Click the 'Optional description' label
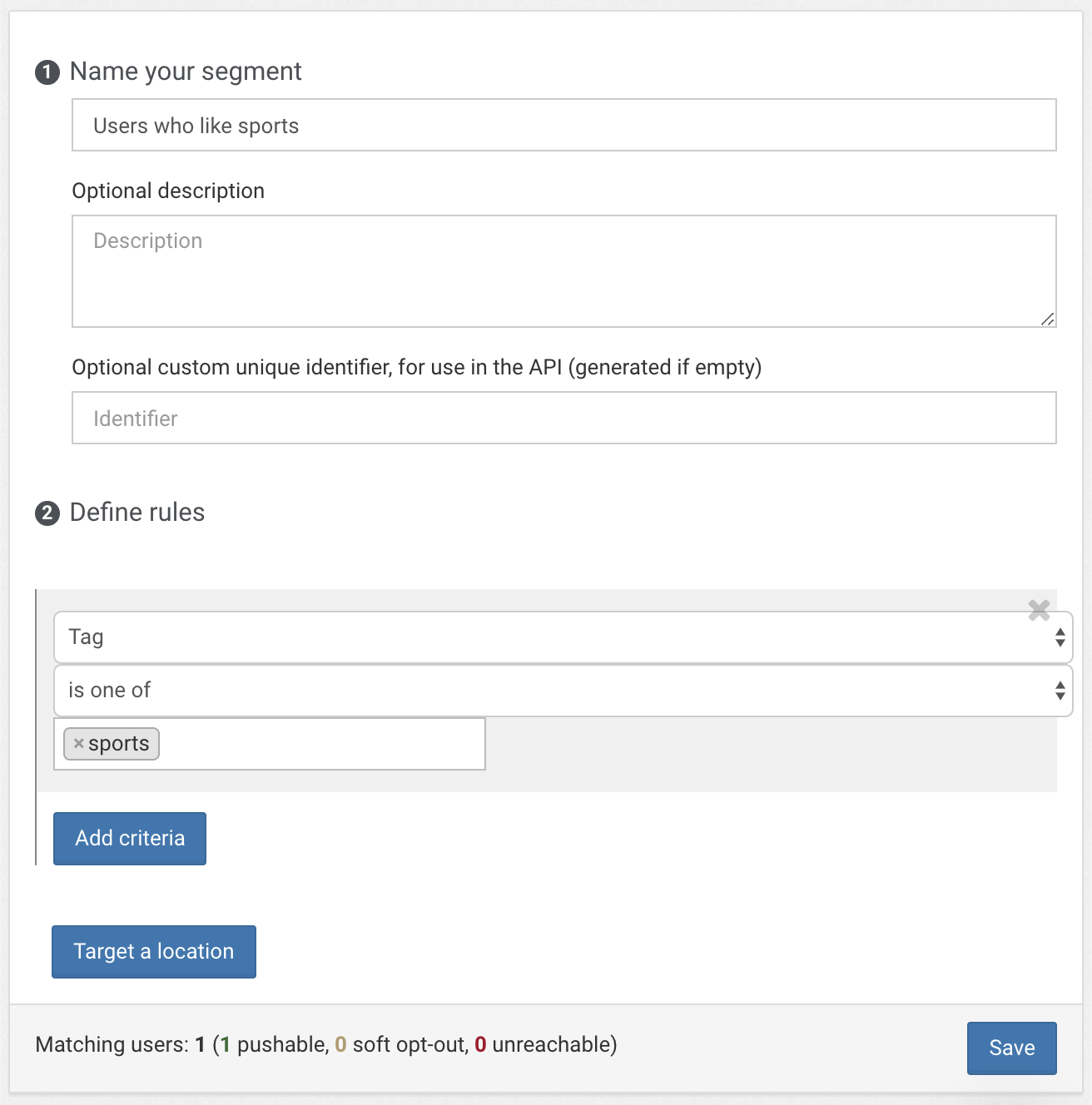The width and height of the screenshot is (1092, 1105). coord(168,191)
